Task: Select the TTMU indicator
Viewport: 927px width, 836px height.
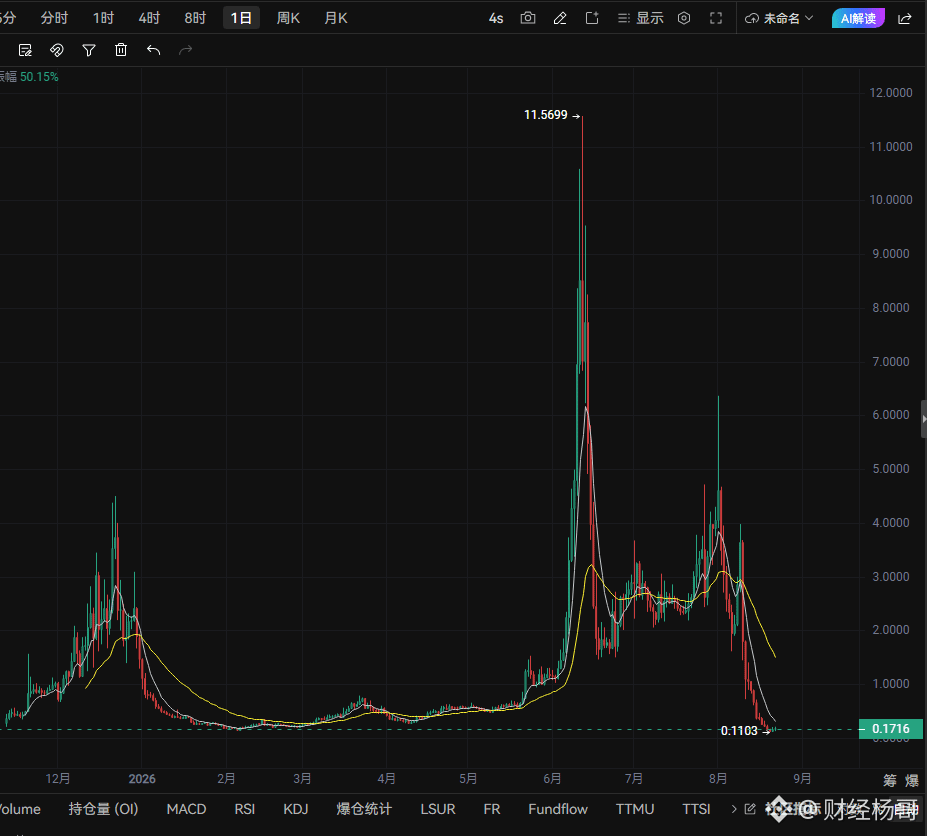Action: pos(635,809)
